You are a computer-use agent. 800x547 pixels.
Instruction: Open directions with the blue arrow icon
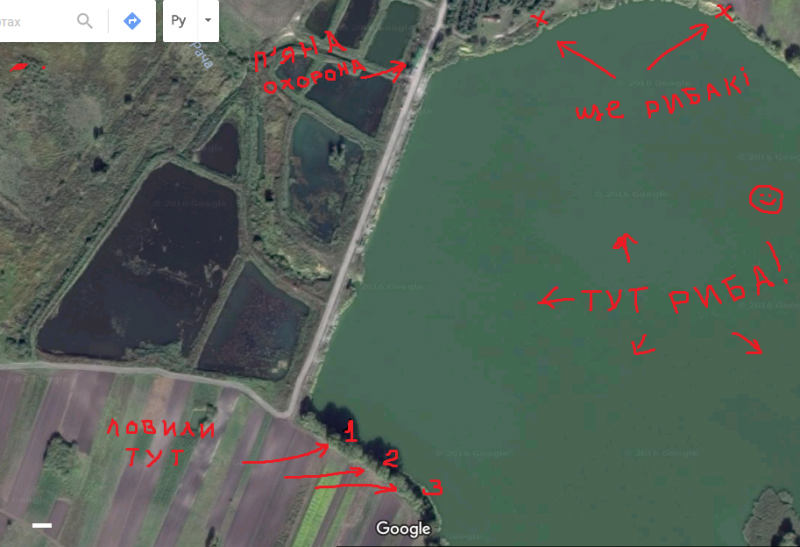pyautogui.click(x=132, y=21)
